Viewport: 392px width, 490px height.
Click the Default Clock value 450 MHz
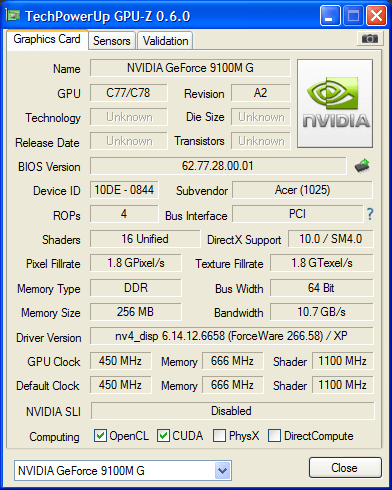tap(120, 385)
